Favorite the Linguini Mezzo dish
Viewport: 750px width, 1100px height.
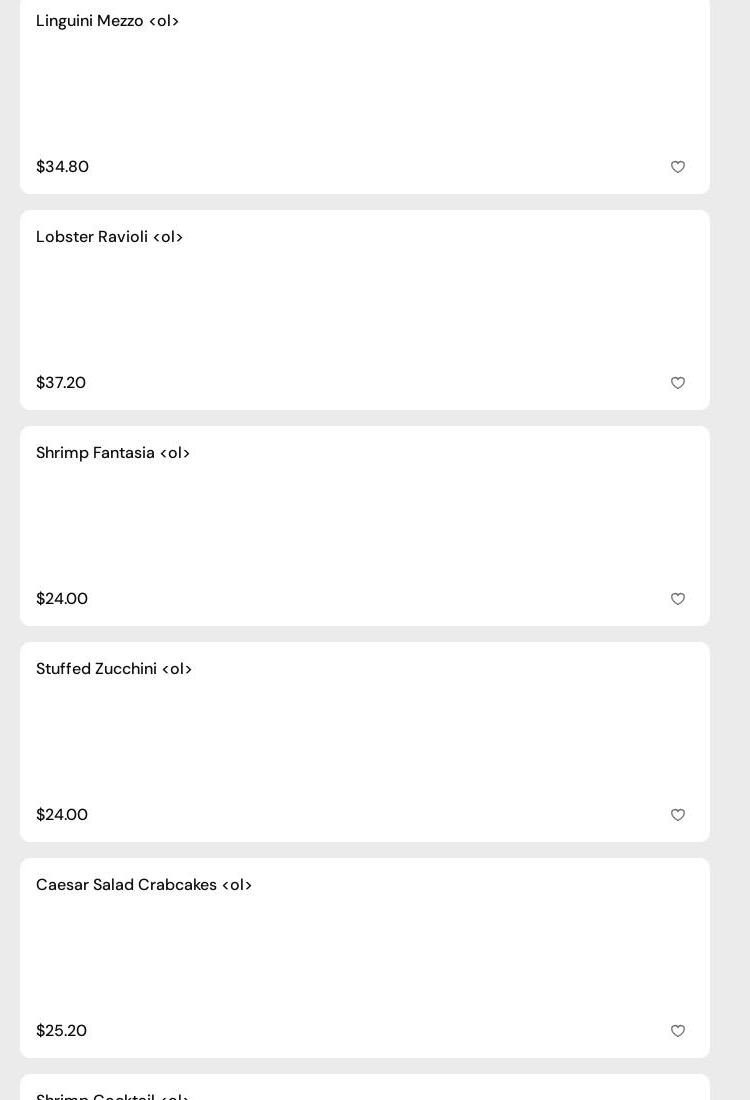click(678, 167)
